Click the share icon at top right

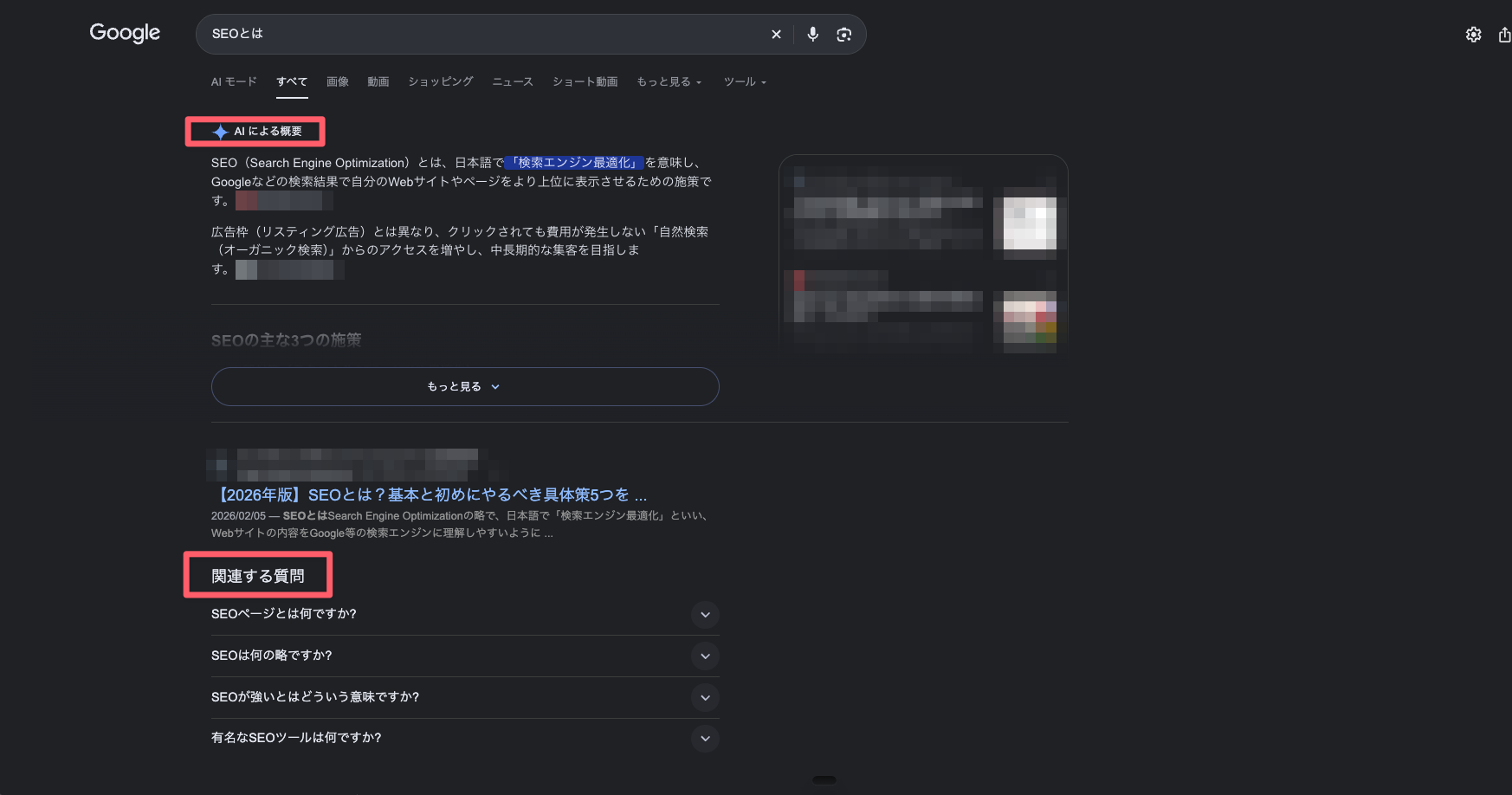click(1505, 35)
